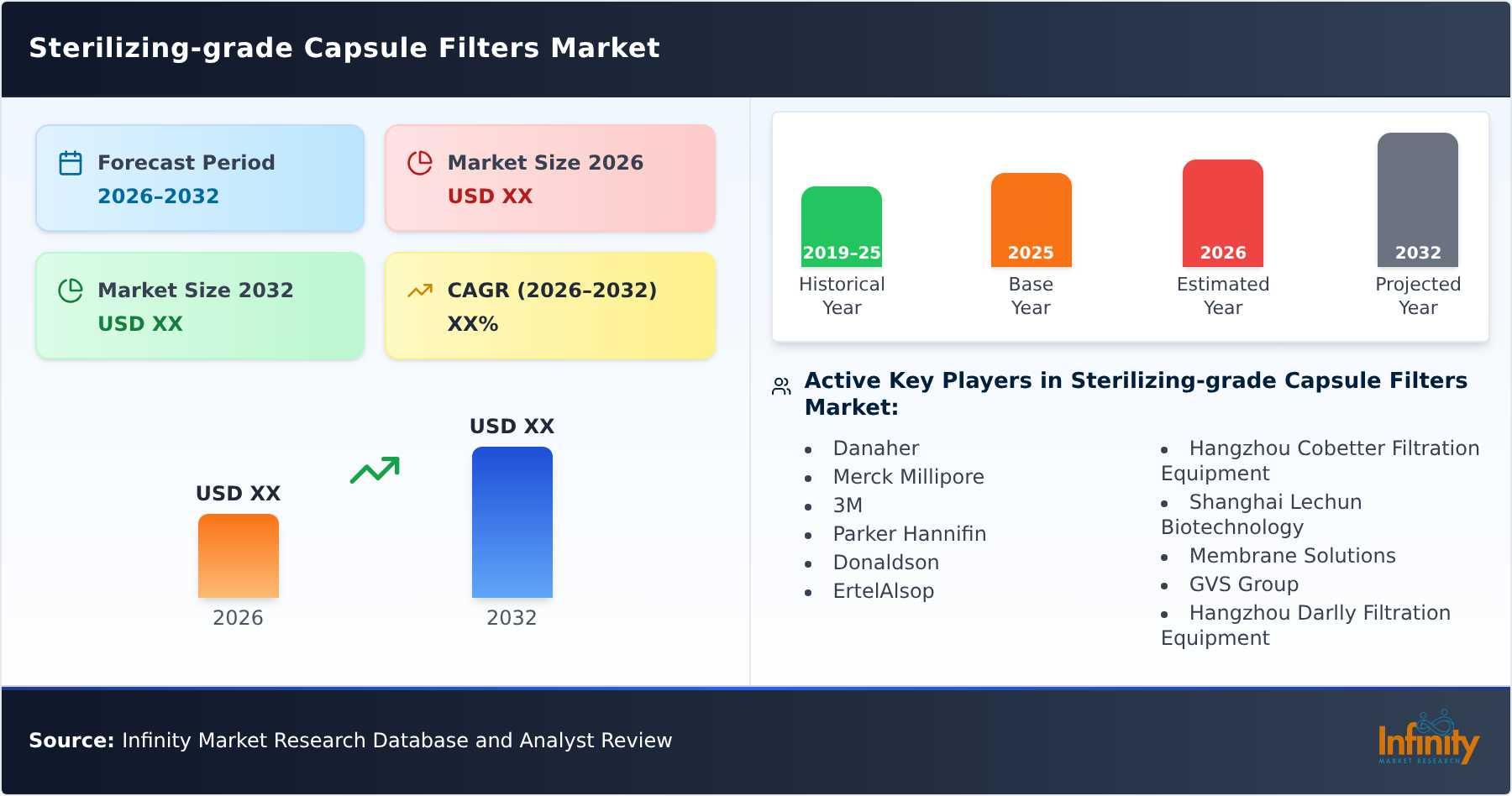Select the CAGR (2026-2032) card

[x=550, y=306]
